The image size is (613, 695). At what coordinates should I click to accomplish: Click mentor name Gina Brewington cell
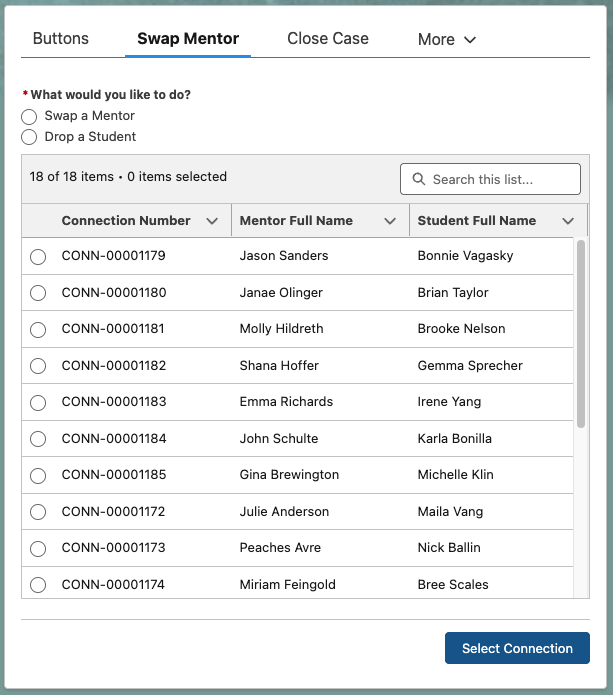tap(289, 475)
